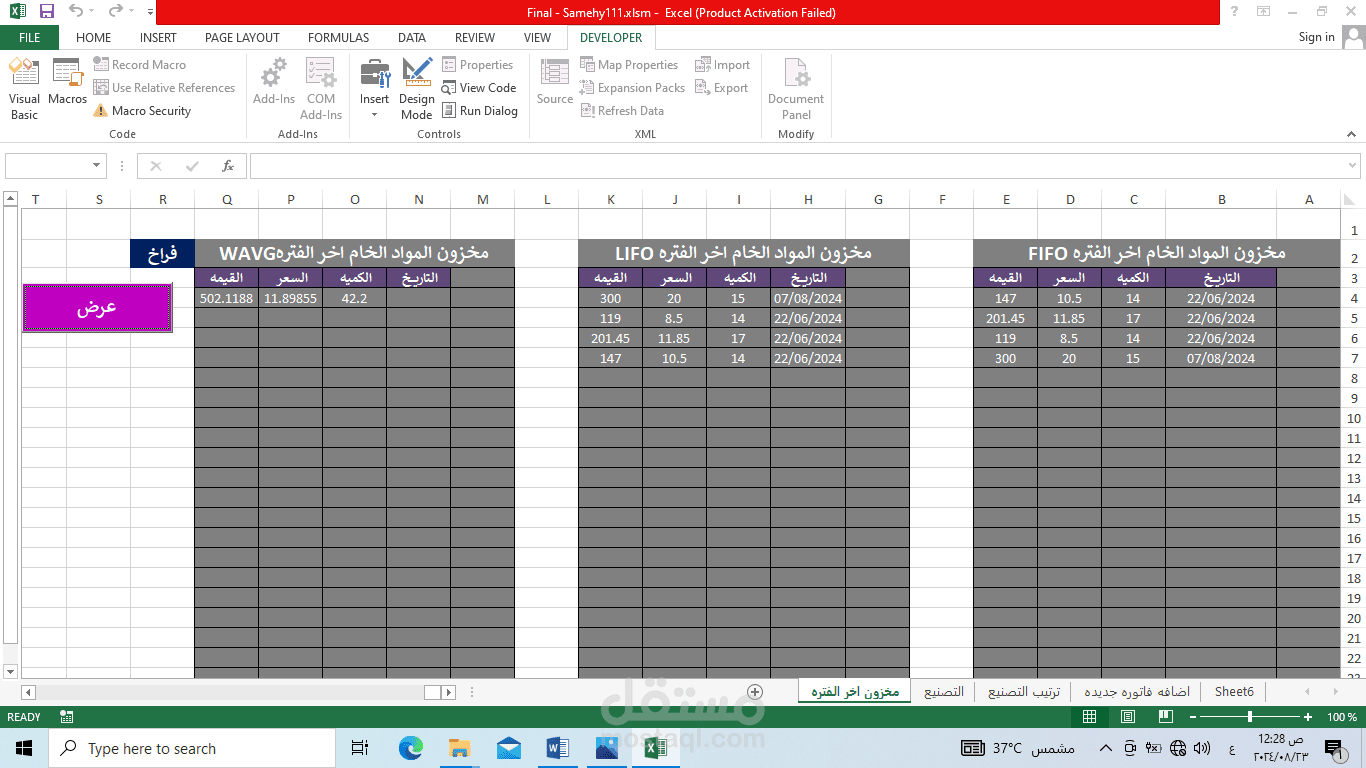Click Record Macro
Screen dimensions: 1366x768
(x=140, y=64)
